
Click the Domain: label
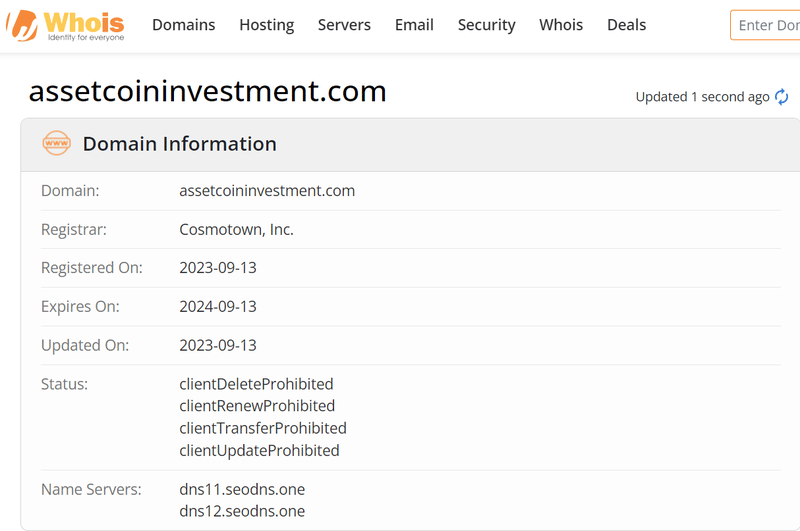pyautogui.click(x=70, y=191)
